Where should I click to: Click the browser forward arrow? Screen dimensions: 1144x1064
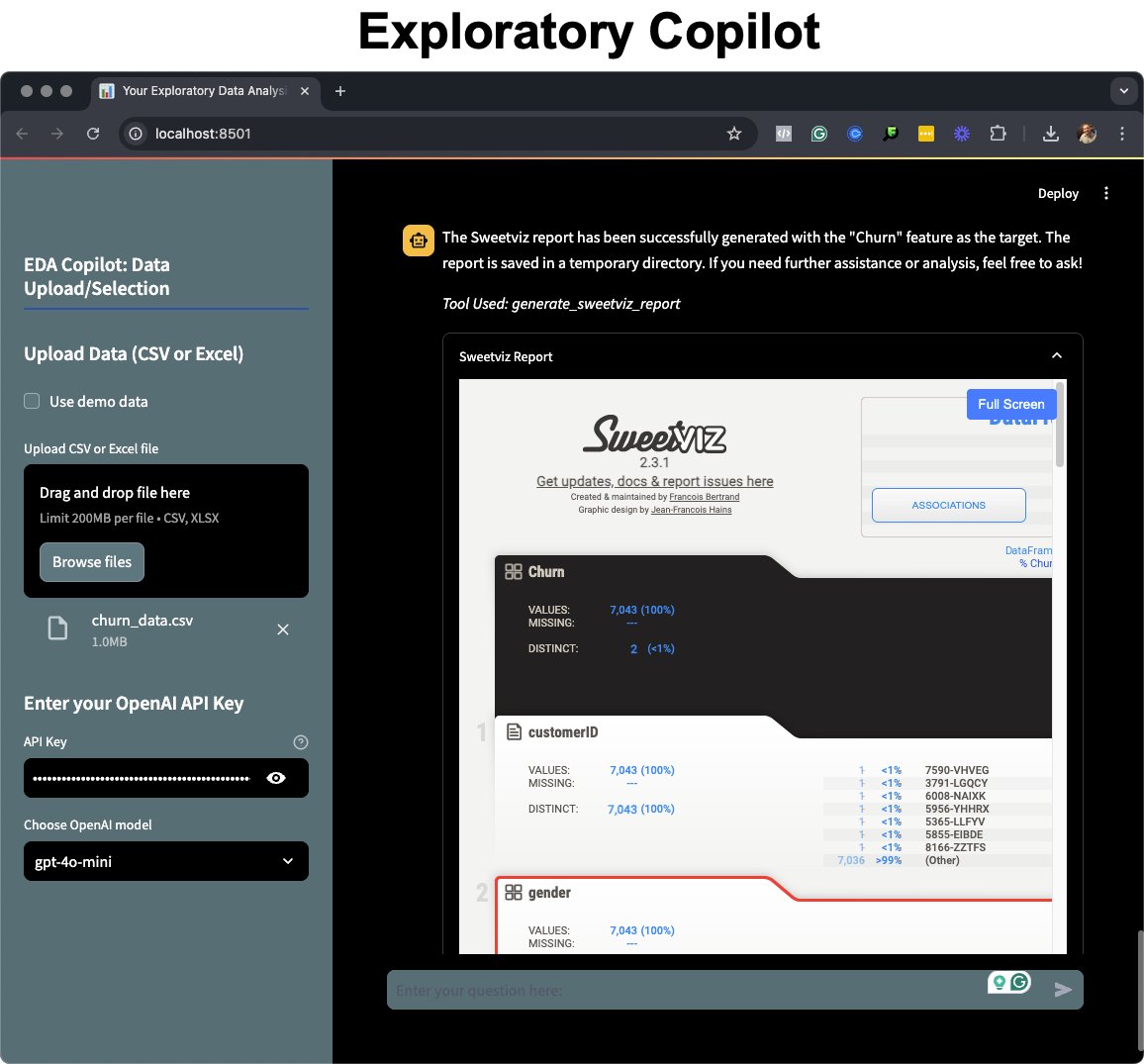tap(57, 134)
